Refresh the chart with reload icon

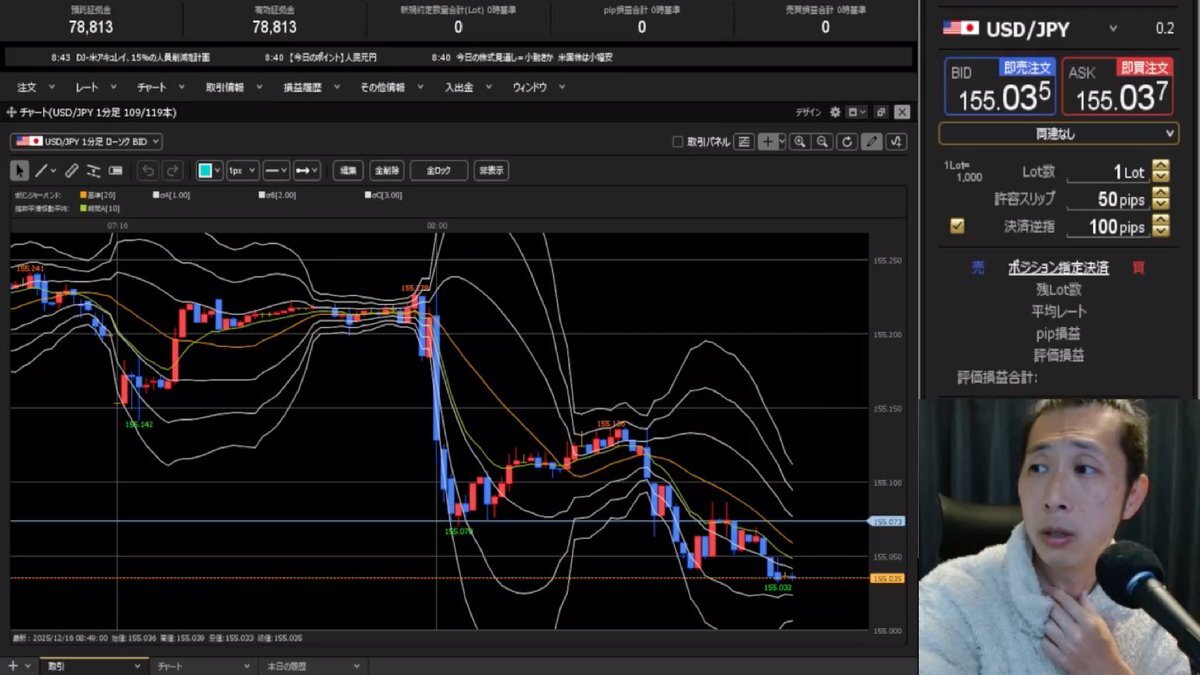(847, 142)
